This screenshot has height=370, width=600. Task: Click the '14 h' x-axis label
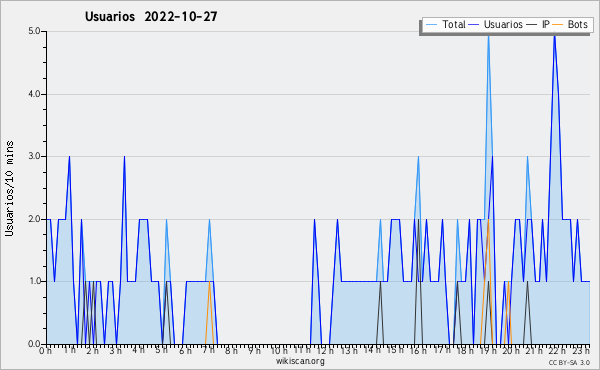372,350
